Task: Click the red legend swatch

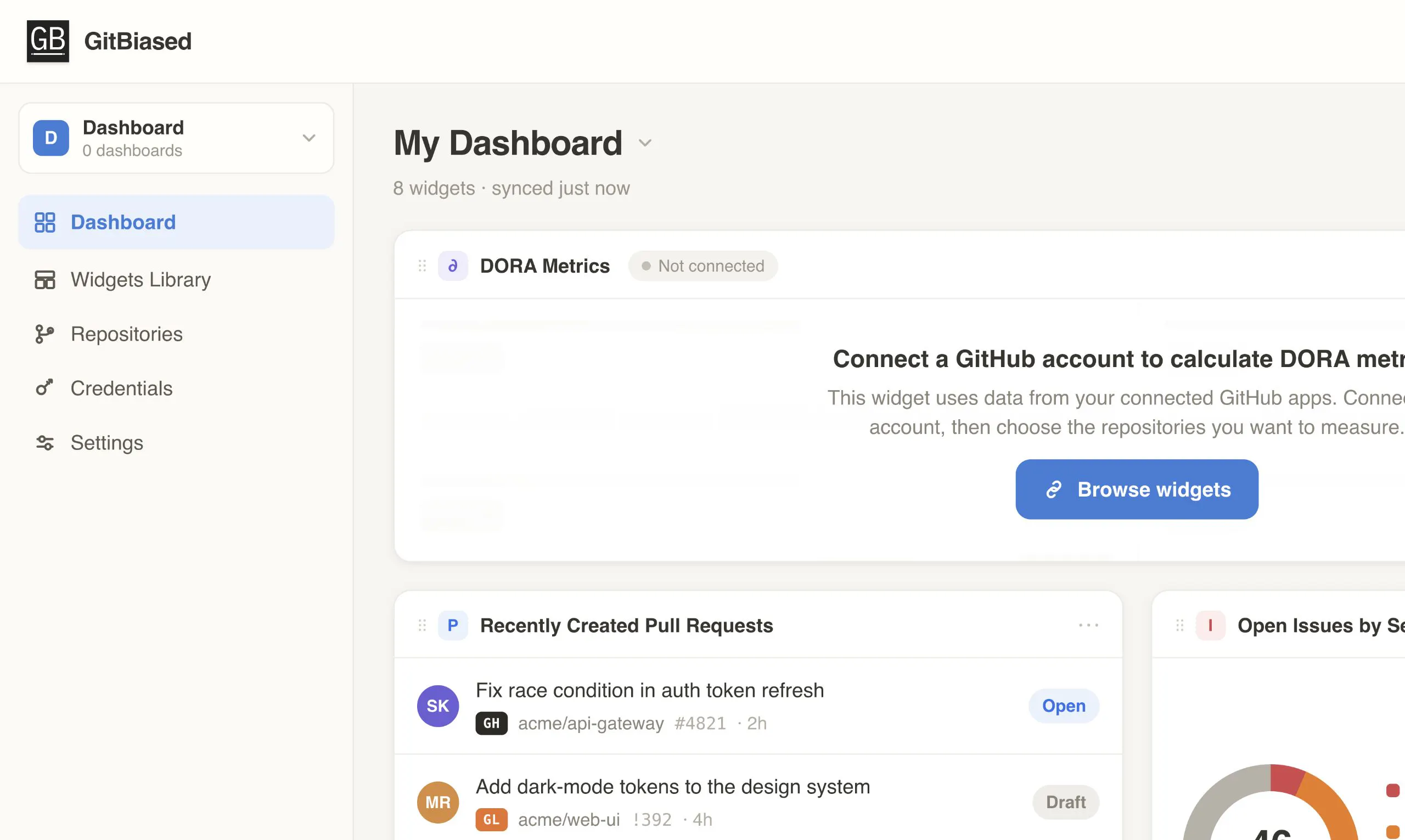Action: point(1392,790)
